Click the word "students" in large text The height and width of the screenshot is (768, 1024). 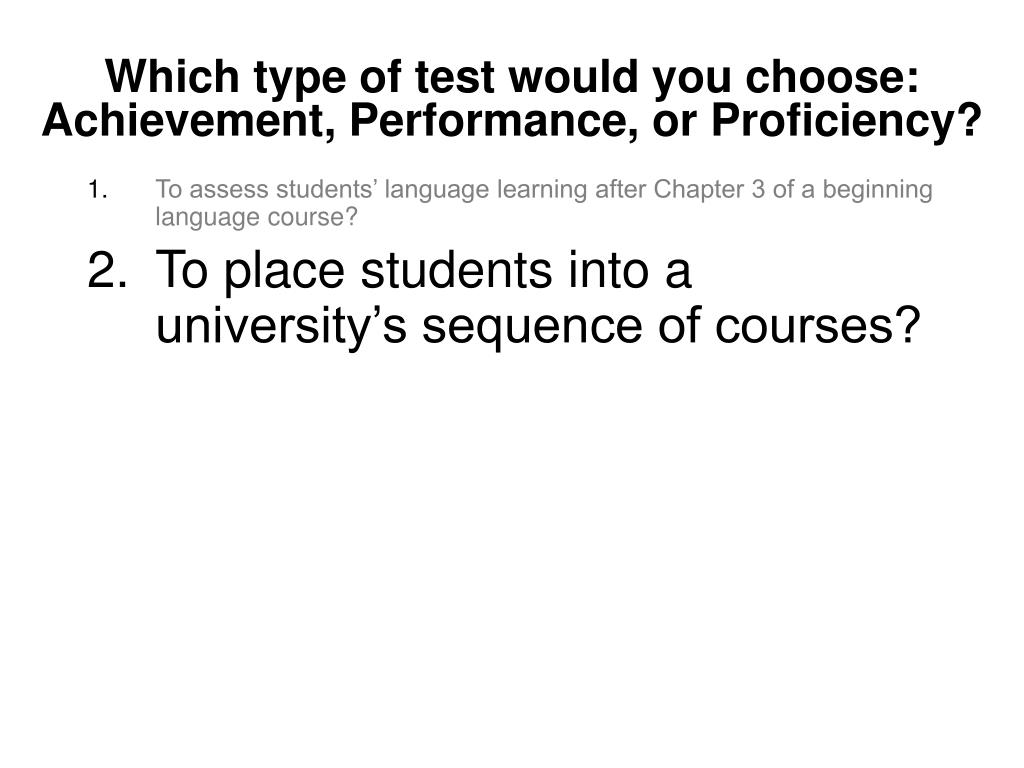pyautogui.click(x=456, y=270)
